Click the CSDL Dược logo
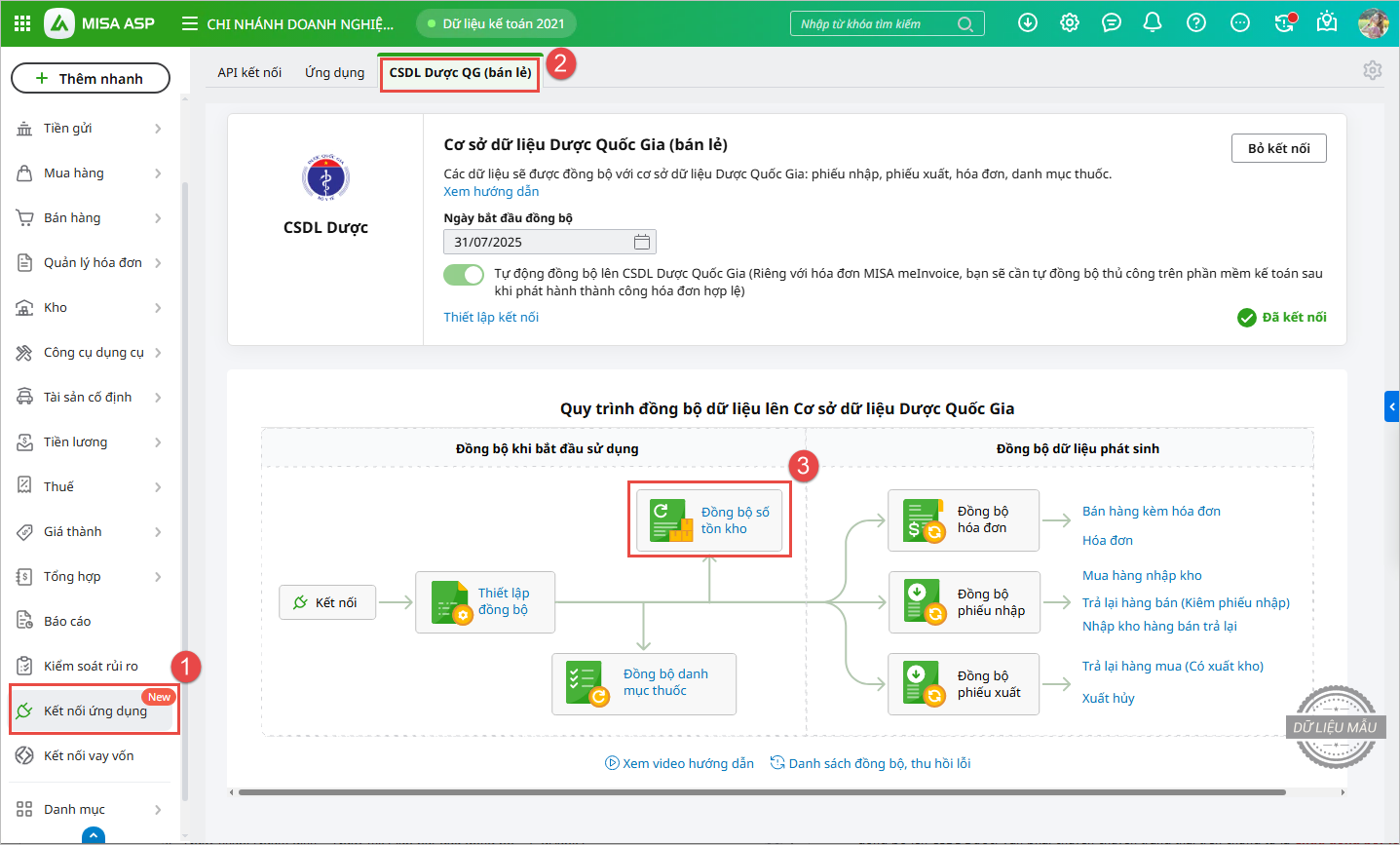 325,178
